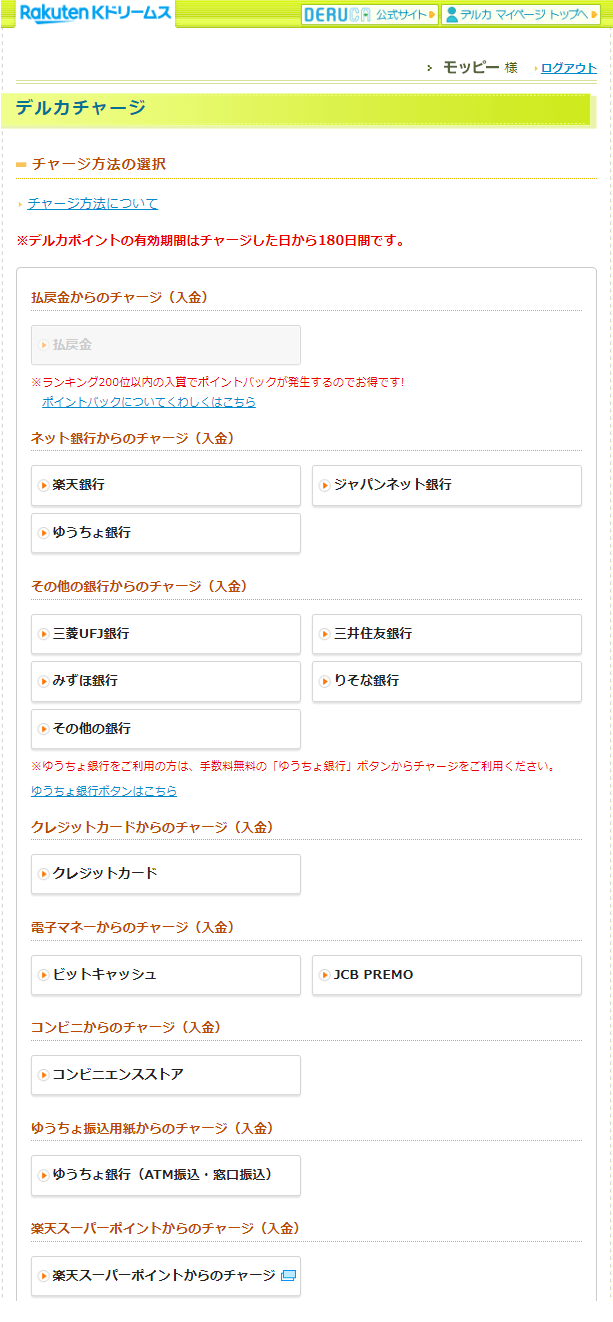
Task: Select the コンビニエンスストア charge button
Action: [166, 1075]
